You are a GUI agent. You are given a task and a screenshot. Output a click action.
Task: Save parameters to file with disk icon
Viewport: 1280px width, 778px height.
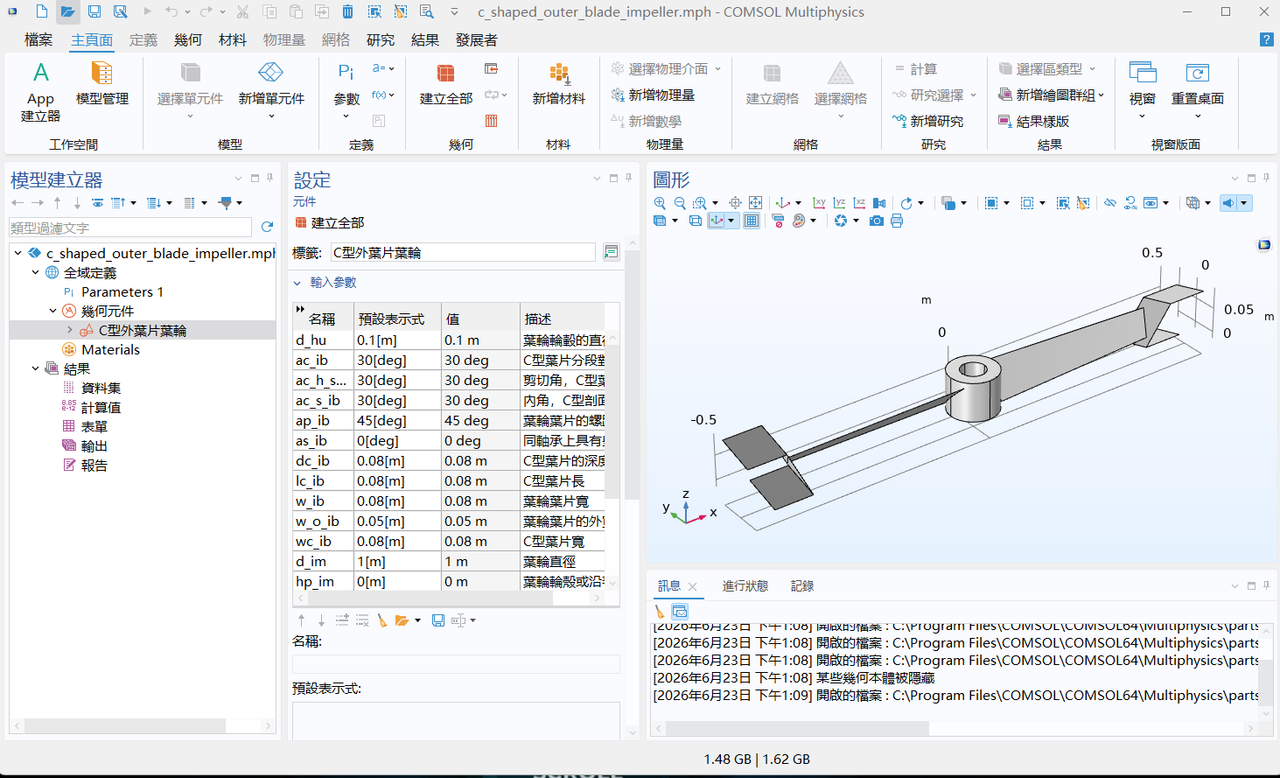pyautogui.click(x=438, y=621)
